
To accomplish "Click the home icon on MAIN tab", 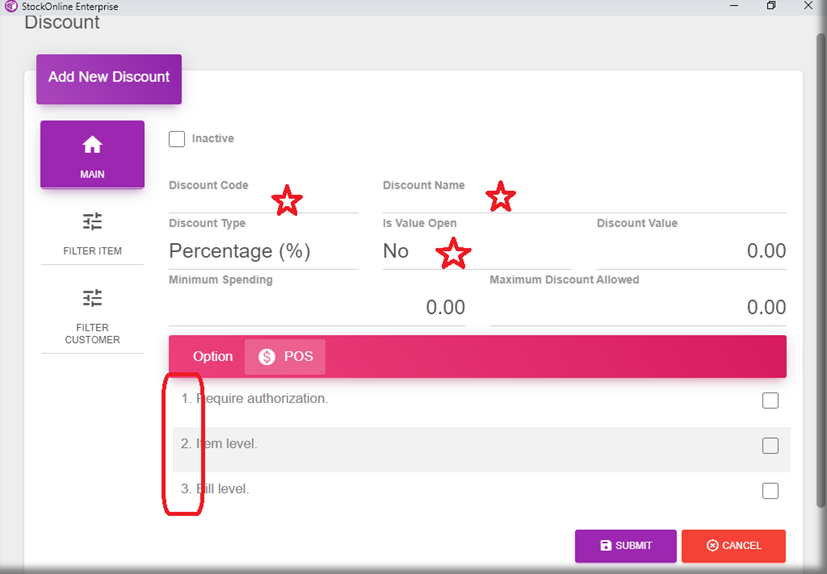I will coord(92,146).
